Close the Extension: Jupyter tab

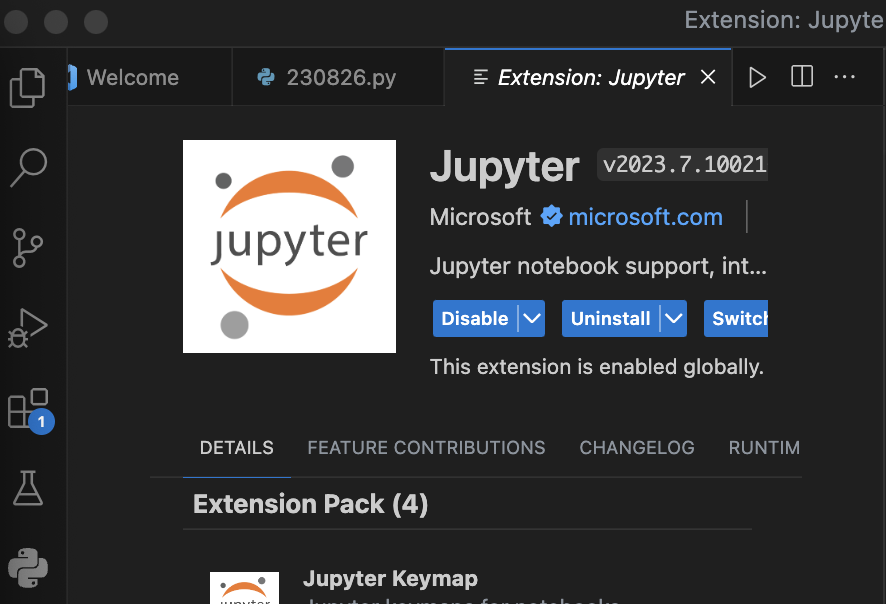pos(708,77)
